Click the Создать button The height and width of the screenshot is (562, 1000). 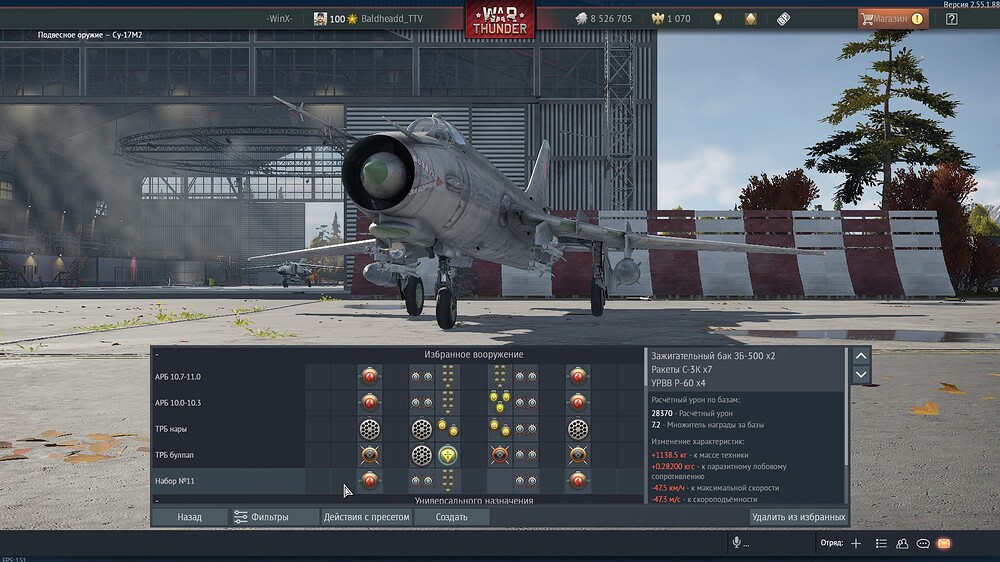(452, 517)
